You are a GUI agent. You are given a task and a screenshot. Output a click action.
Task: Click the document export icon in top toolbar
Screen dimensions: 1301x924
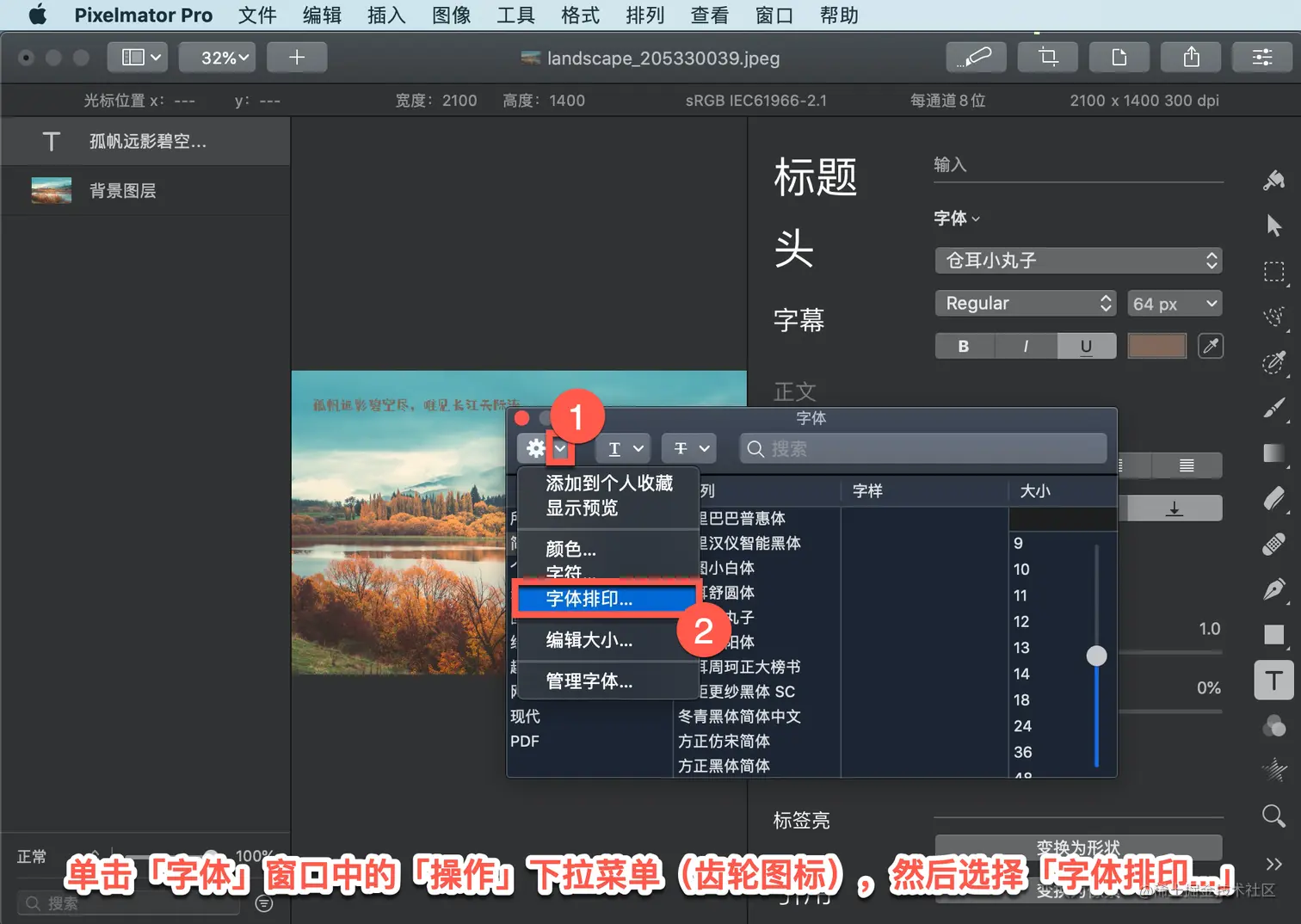tap(1119, 58)
